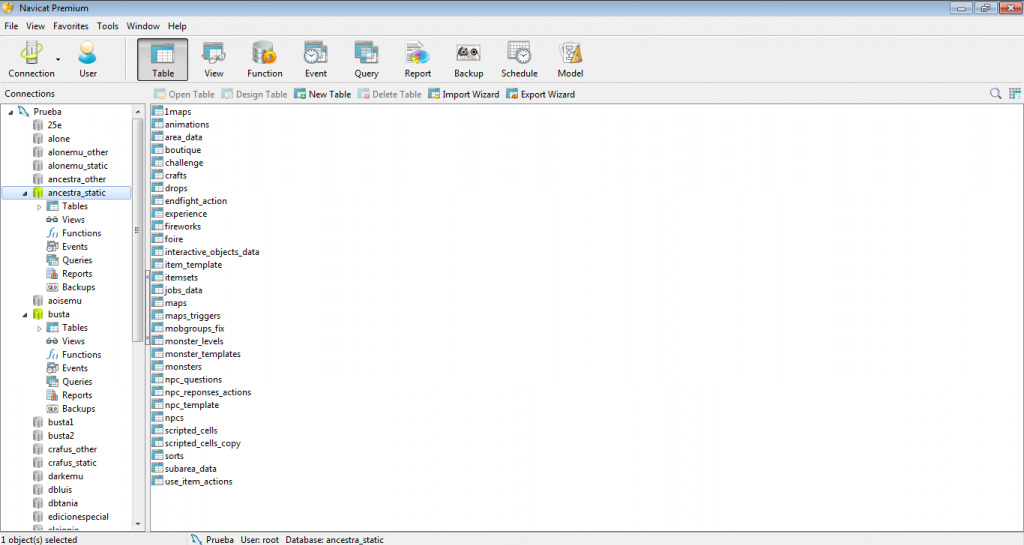Select the Schedule toolbar icon
1024x545 pixels.
click(x=519, y=59)
